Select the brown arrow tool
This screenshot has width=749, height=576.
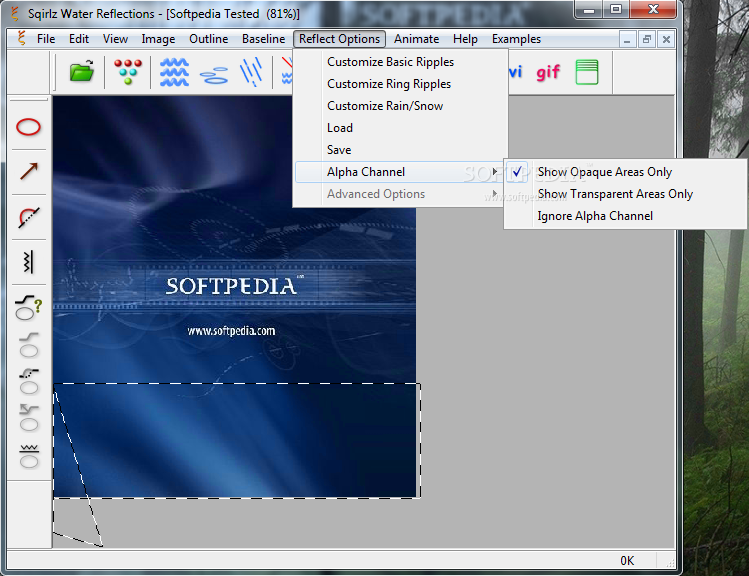point(29,171)
